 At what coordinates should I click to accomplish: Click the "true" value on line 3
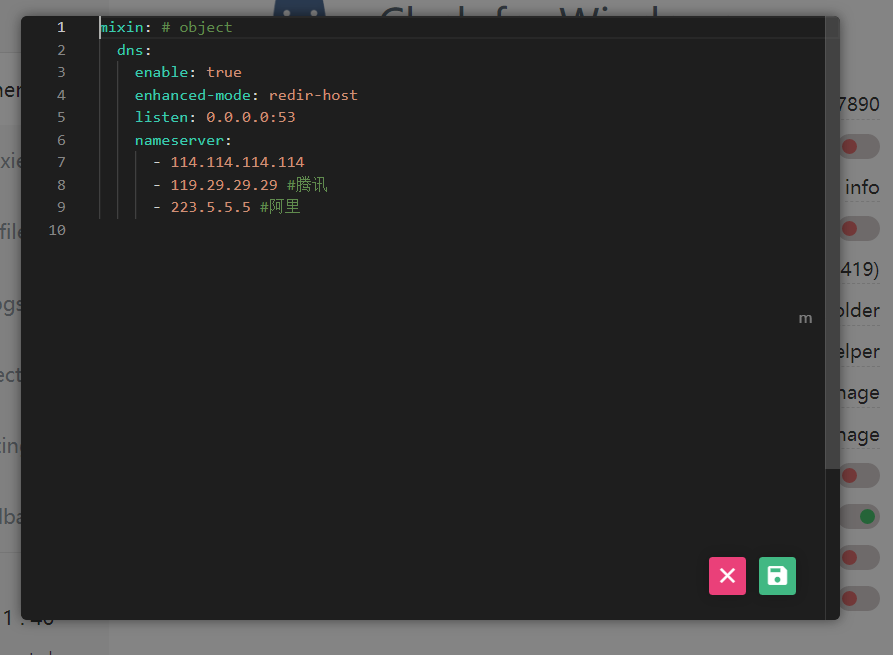[224, 72]
